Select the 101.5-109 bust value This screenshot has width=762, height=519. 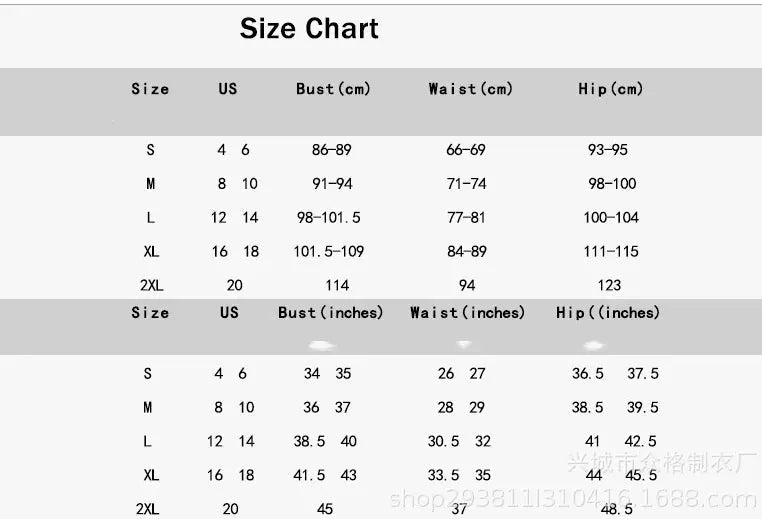(327, 252)
